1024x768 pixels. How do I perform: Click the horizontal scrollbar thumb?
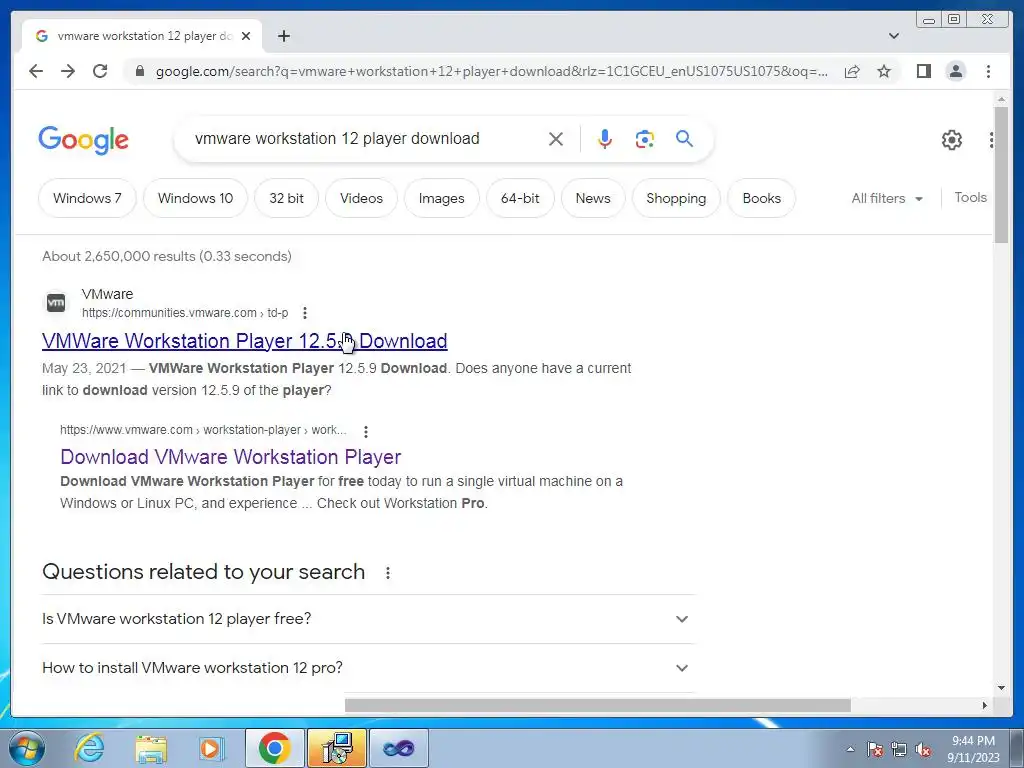tap(598, 705)
